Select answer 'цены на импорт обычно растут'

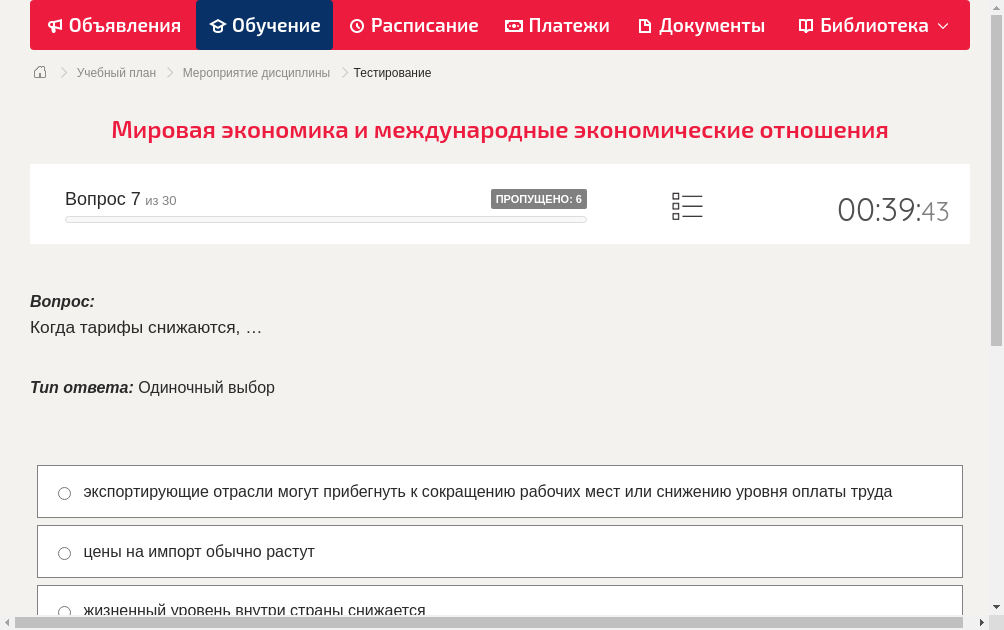click(x=64, y=552)
